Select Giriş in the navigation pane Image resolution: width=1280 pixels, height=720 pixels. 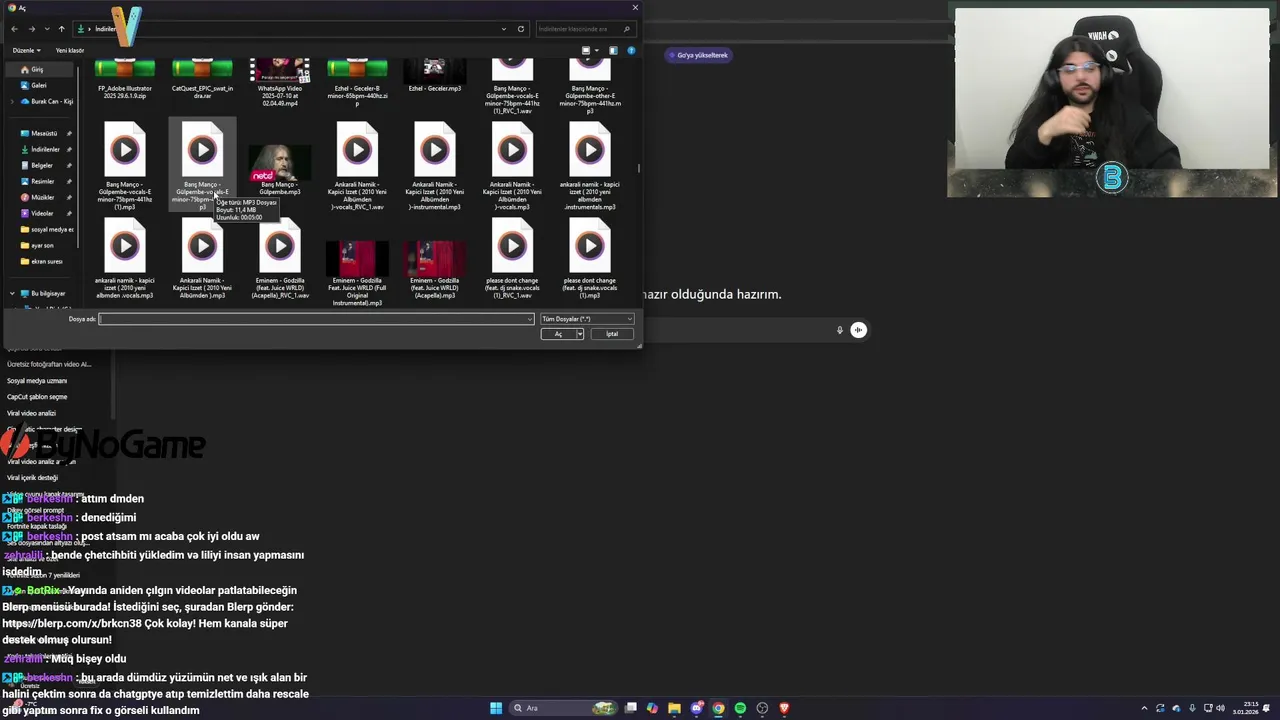pyautogui.click(x=39, y=69)
